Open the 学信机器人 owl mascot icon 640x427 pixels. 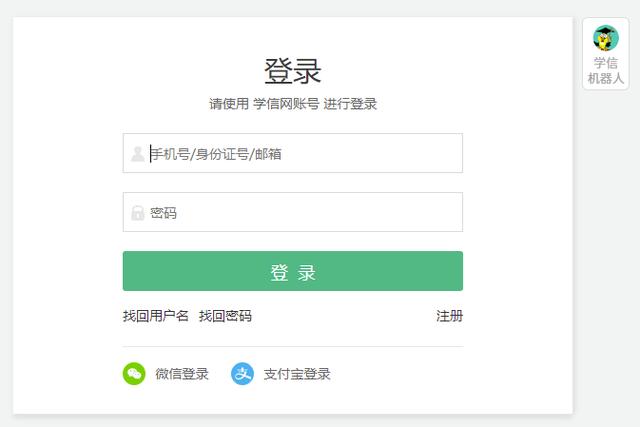pos(606,38)
